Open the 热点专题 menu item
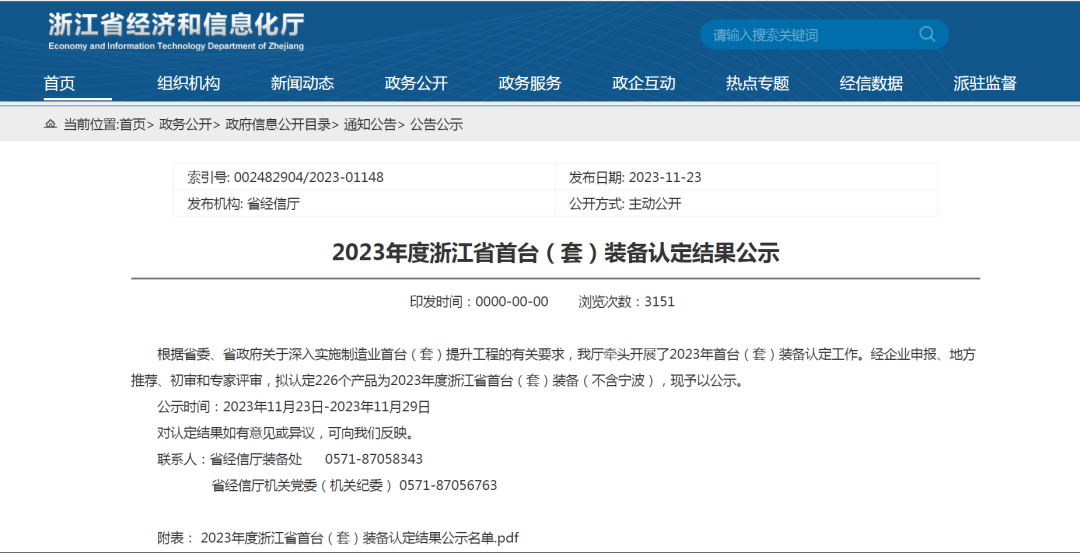 click(757, 83)
